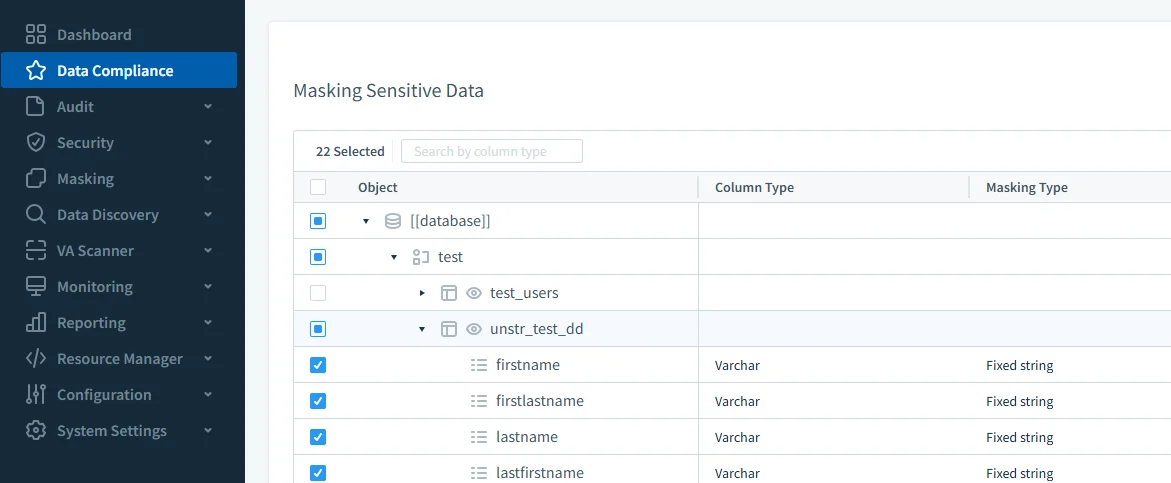Click the Dashboard grid icon

36,35
